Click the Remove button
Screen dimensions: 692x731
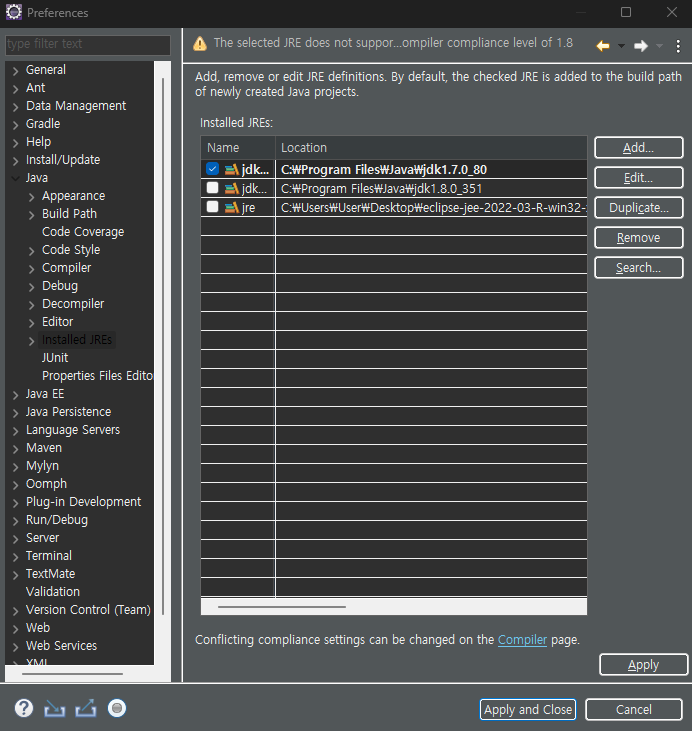[x=638, y=238]
